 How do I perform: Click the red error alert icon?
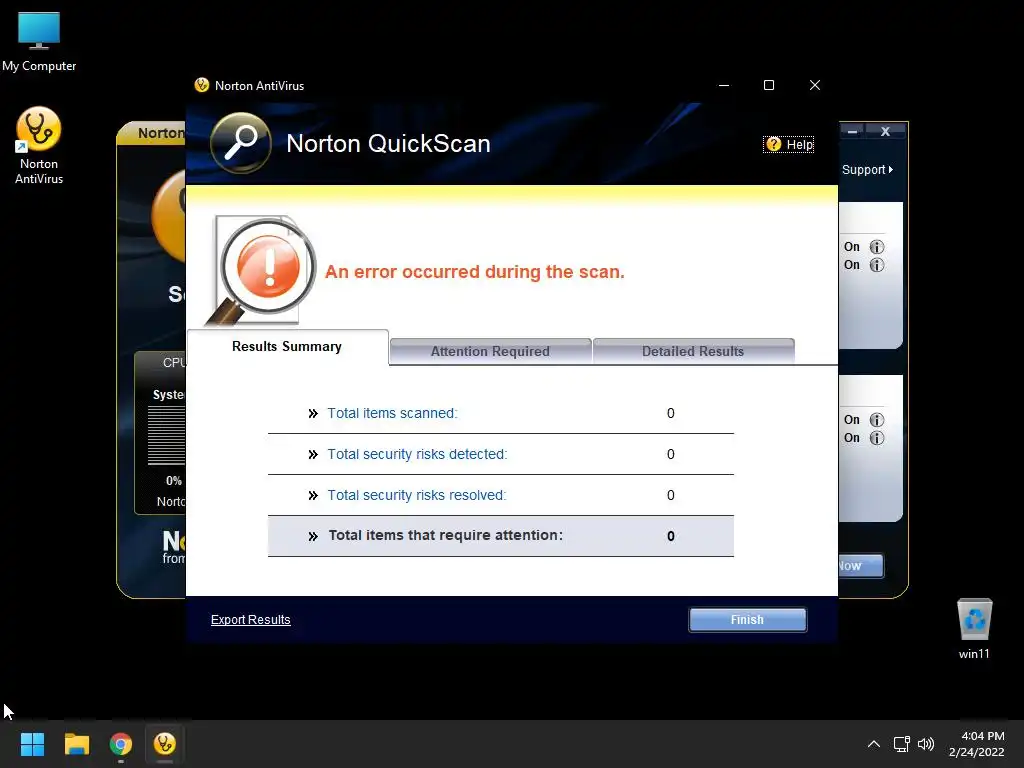point(268,266)
